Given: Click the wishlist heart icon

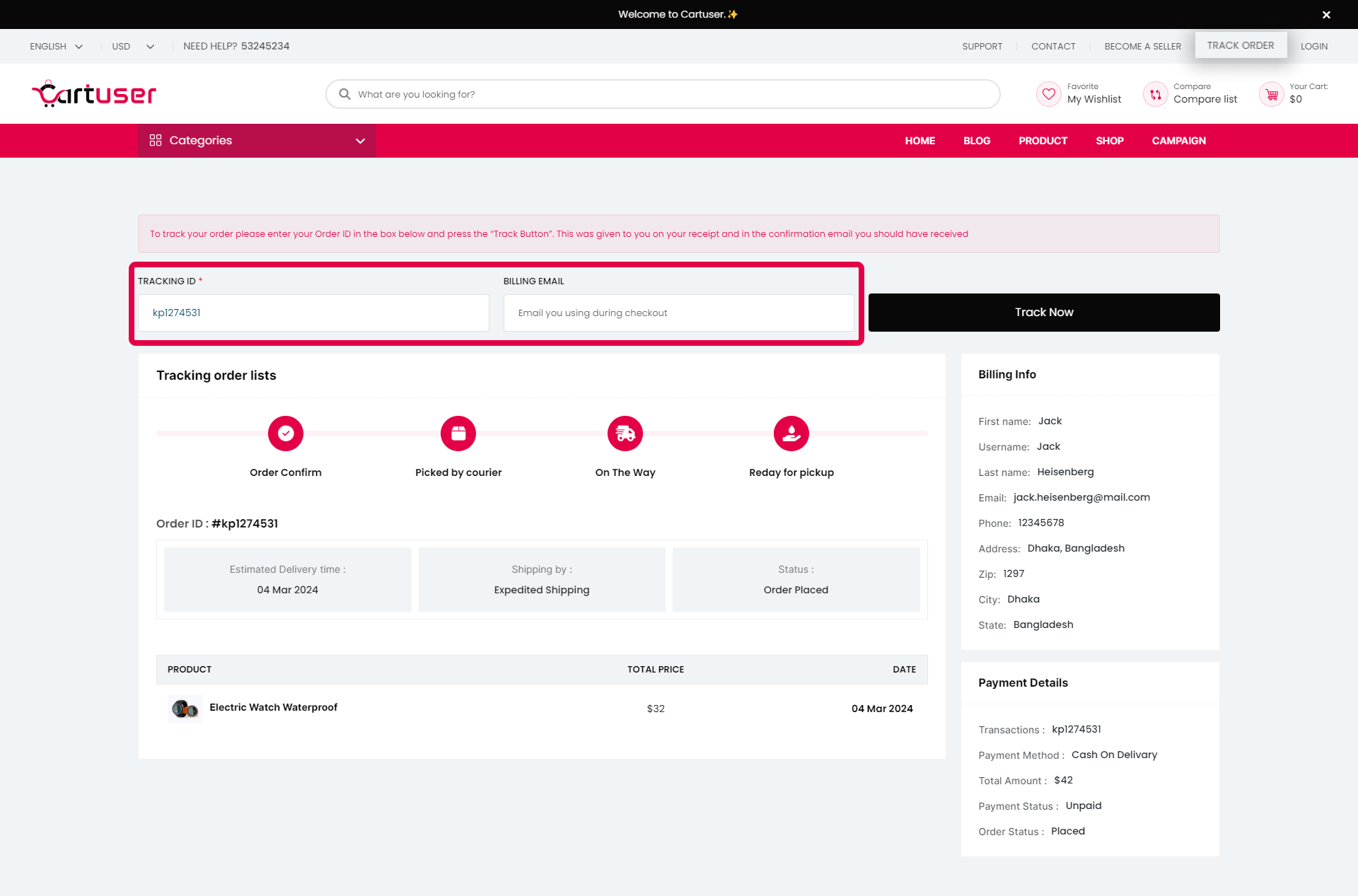Looking at the screenshot, I should coord(1048,94).
